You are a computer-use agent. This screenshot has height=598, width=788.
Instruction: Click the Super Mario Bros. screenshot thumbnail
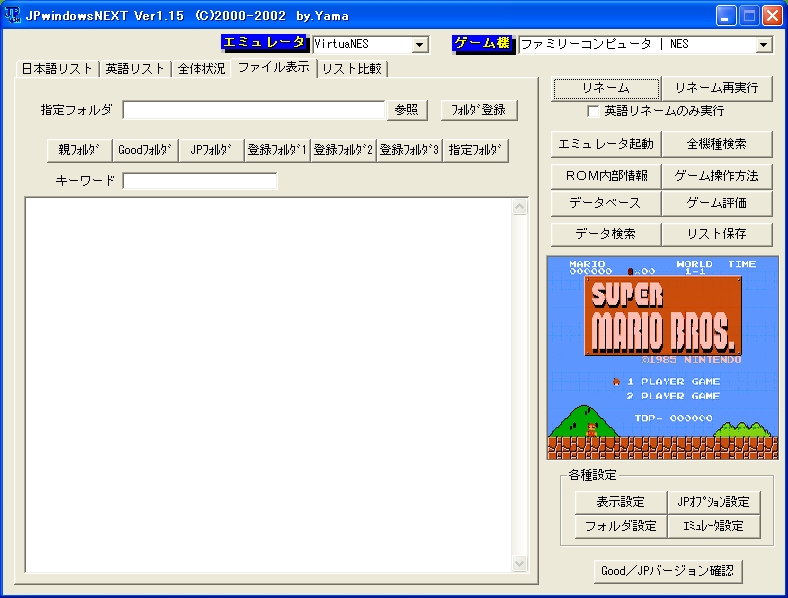click(663, 358)
